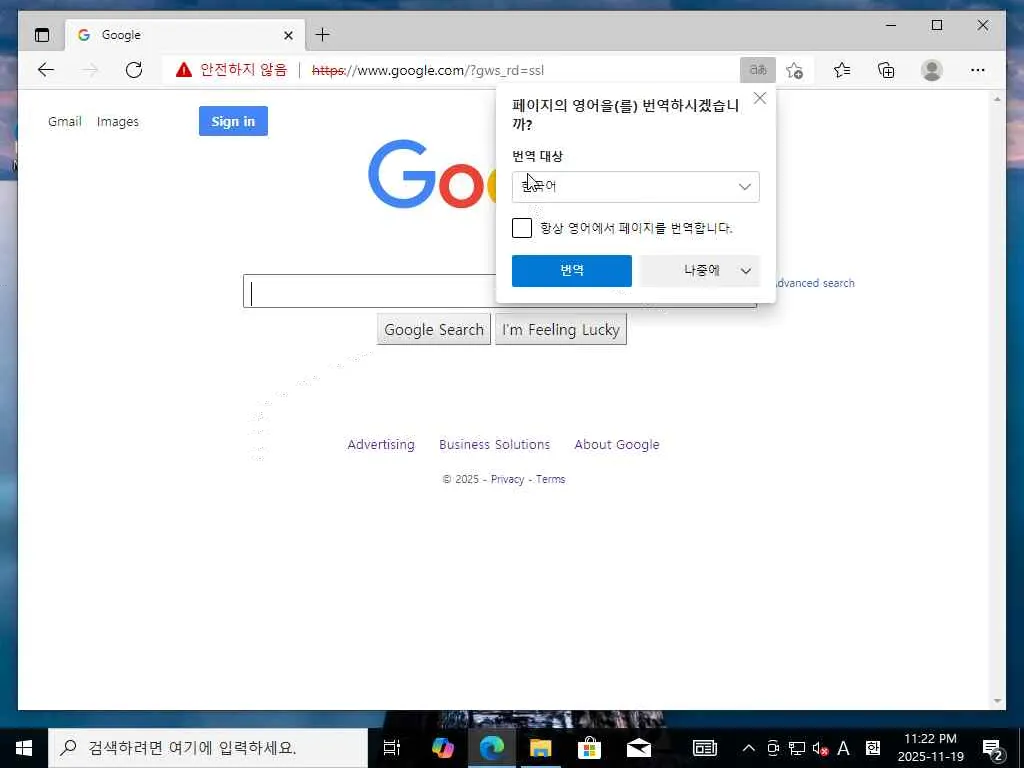Select the Google browser tab
The height and width of the screenshot is (768, 1024).
185,35
